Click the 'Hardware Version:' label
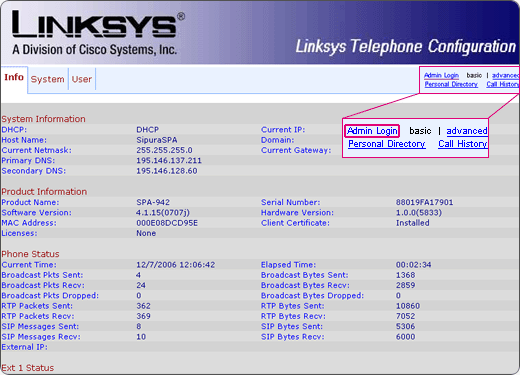This screenshot has height=375, width=520. (297, 213)
